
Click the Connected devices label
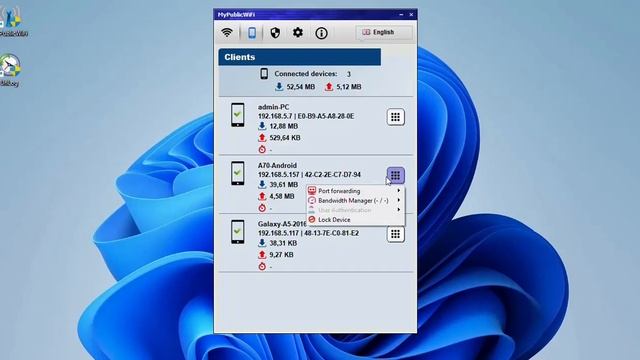(x=306, y=74)
